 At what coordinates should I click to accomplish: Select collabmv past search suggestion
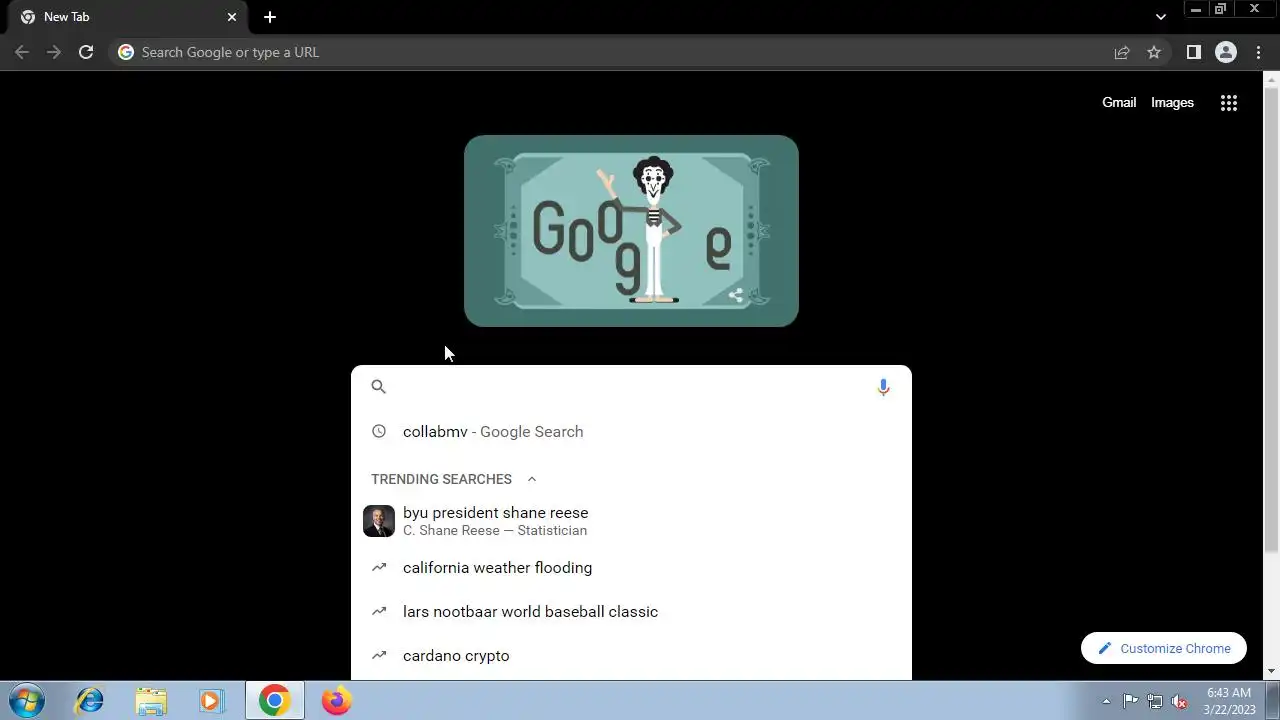(631, 432)
